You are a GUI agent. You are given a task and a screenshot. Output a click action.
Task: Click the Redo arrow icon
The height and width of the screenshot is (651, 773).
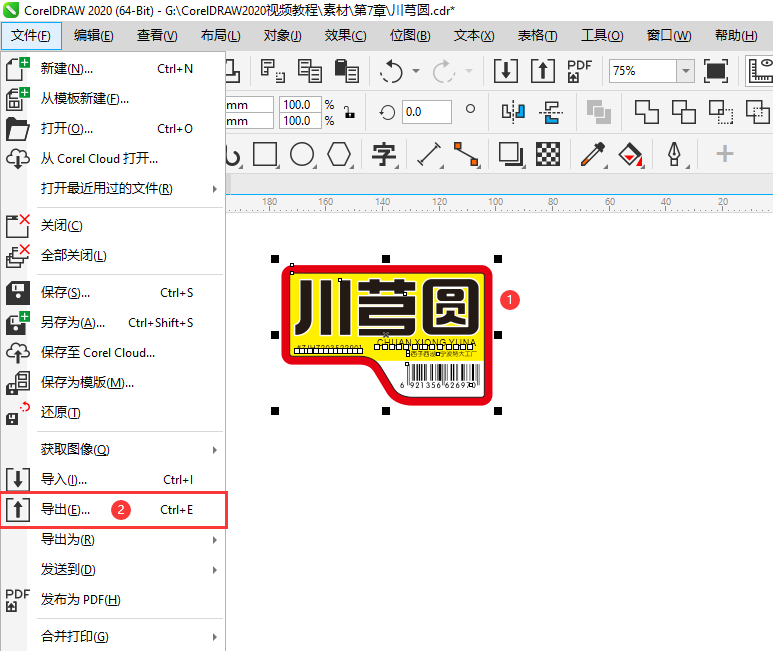pyautogui.click(x=444, y=71)
